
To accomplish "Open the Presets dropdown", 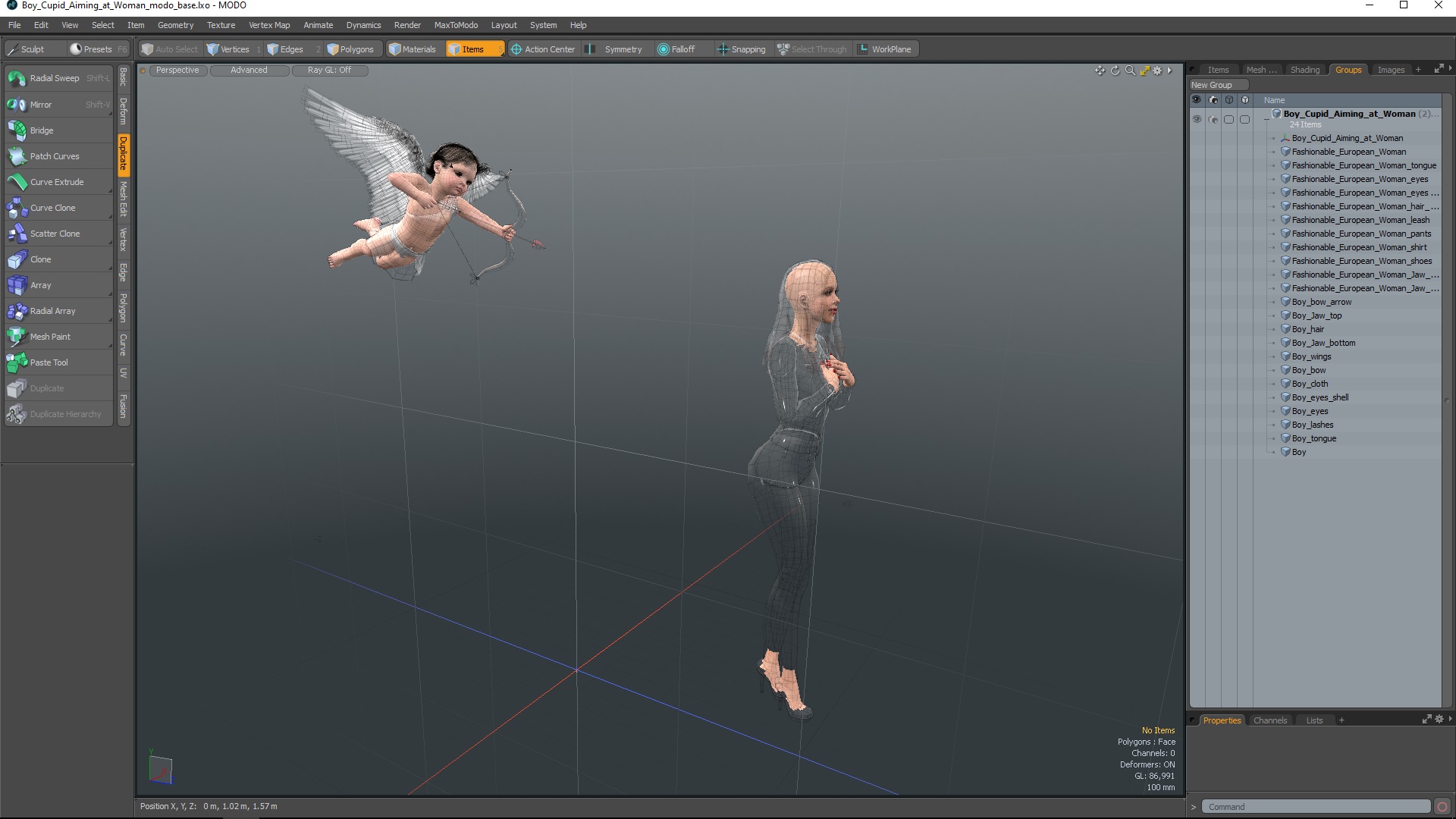I will [99, 49].
